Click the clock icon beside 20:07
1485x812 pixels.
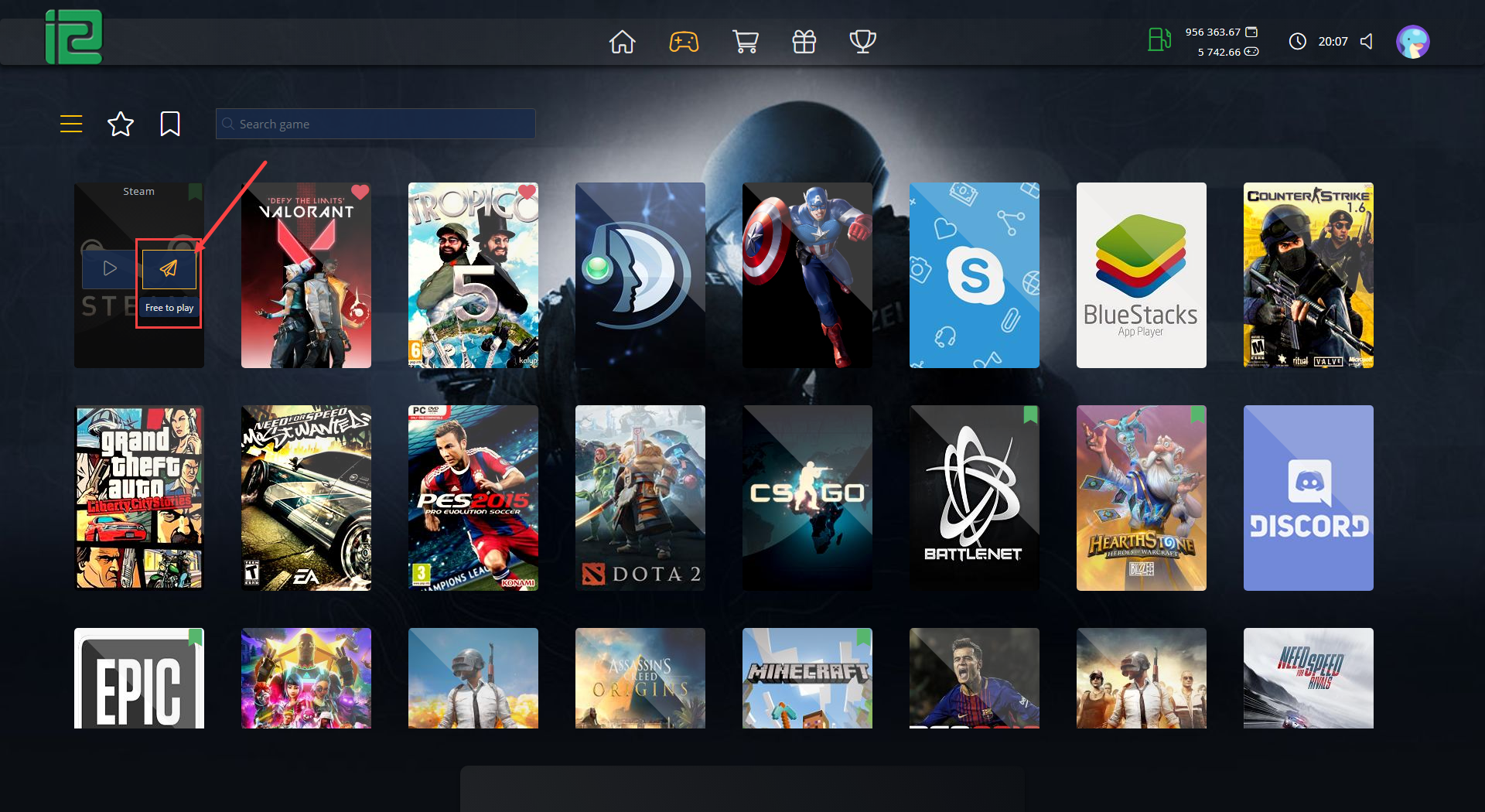tap(1298, 42)
